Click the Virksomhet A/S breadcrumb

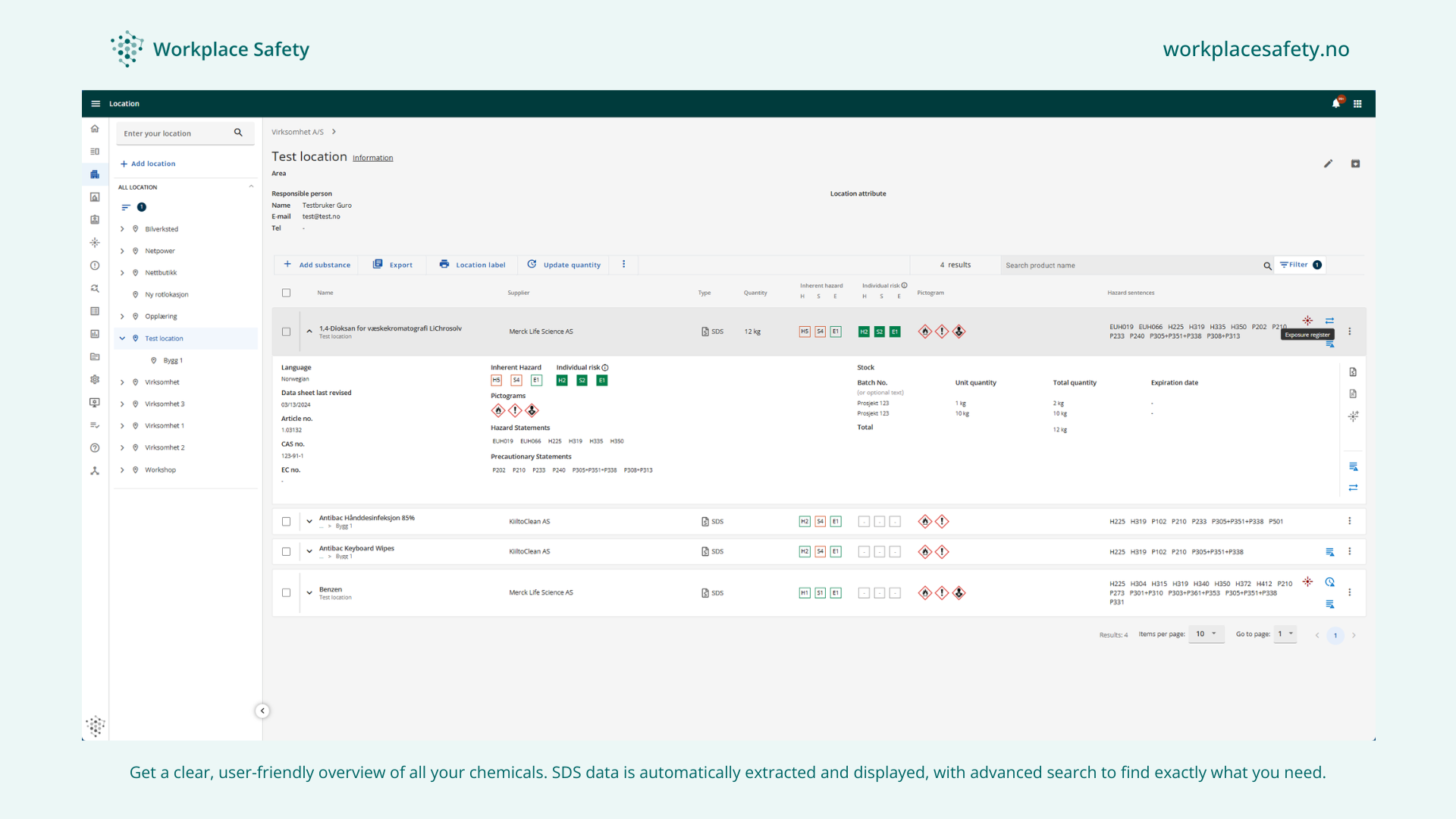(x=297, y=132)
